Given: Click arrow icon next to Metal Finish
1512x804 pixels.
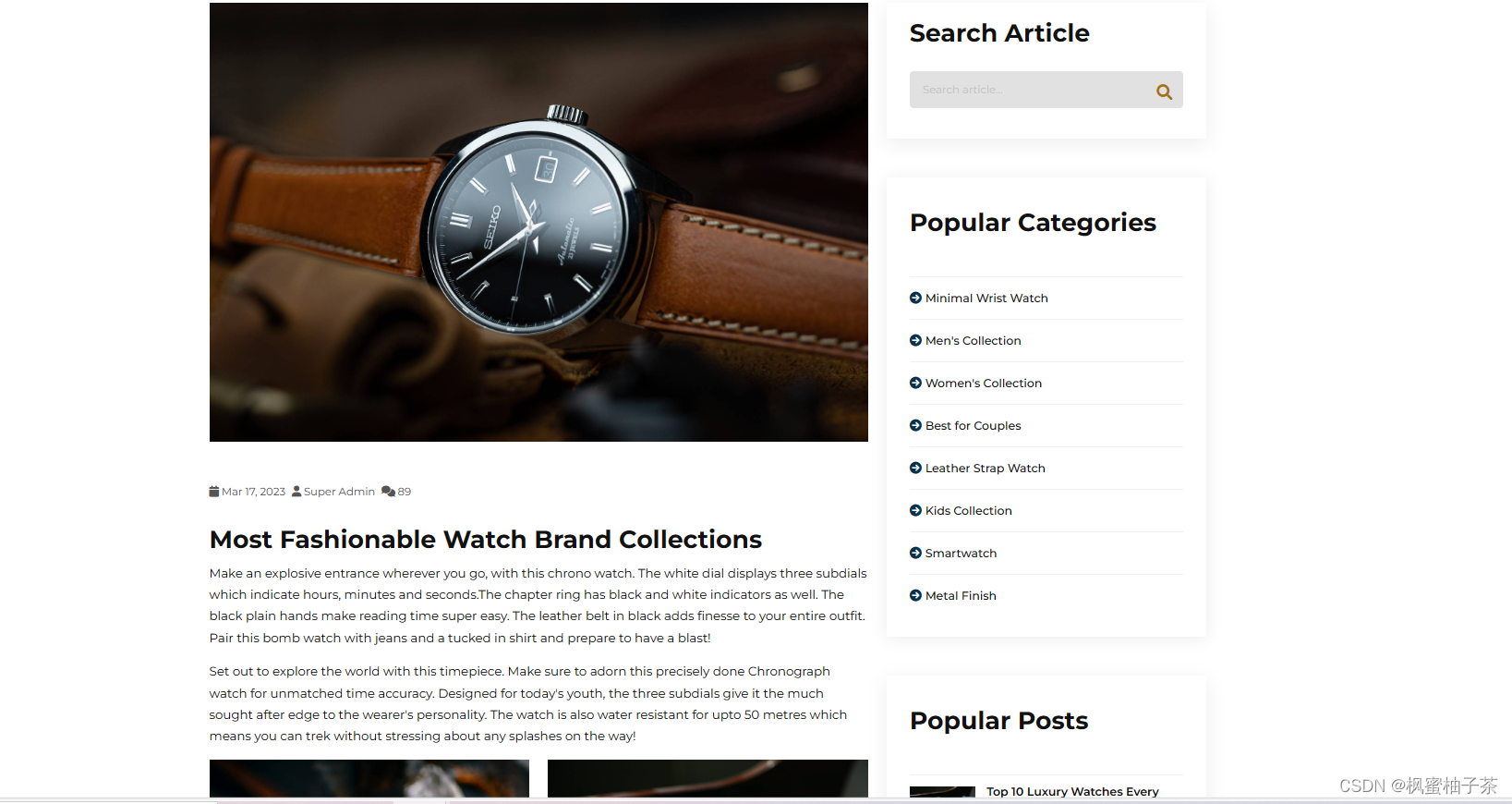Looking at the screenshot, I should (x=915, y=595).
